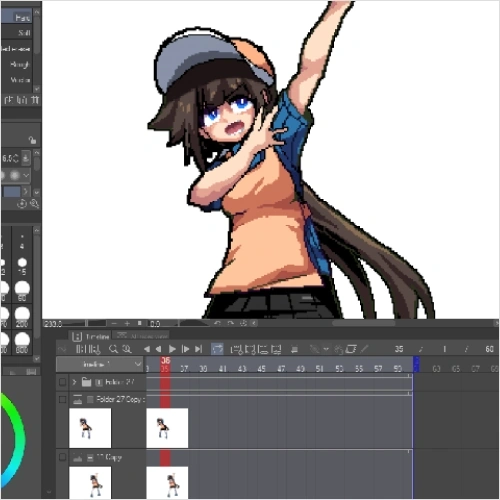
Task: Click canvas zoom out minus button
Action: 114,323
